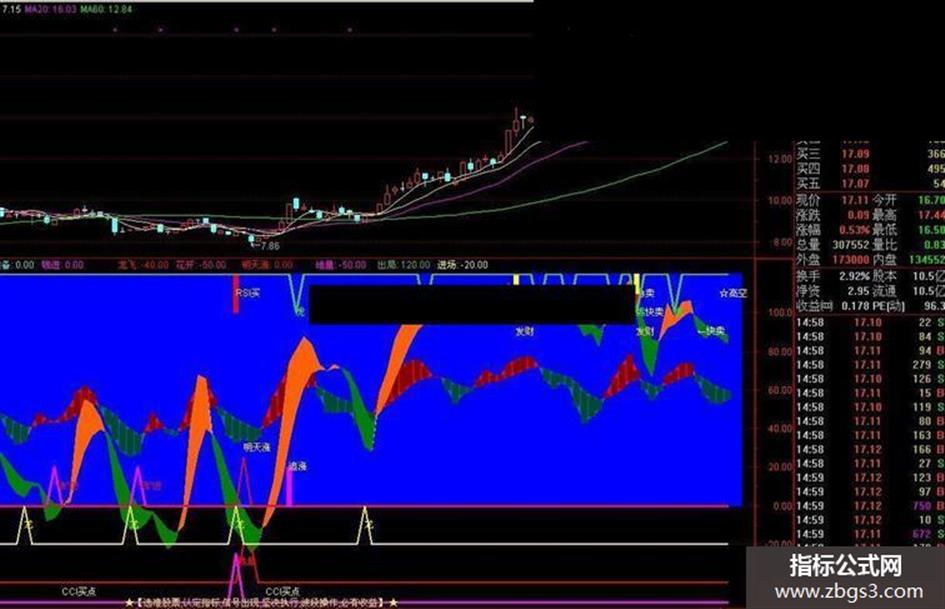Click the 收益 0.178 earnings value
Screen dimensions: 945x609
(x=833, y=306)
